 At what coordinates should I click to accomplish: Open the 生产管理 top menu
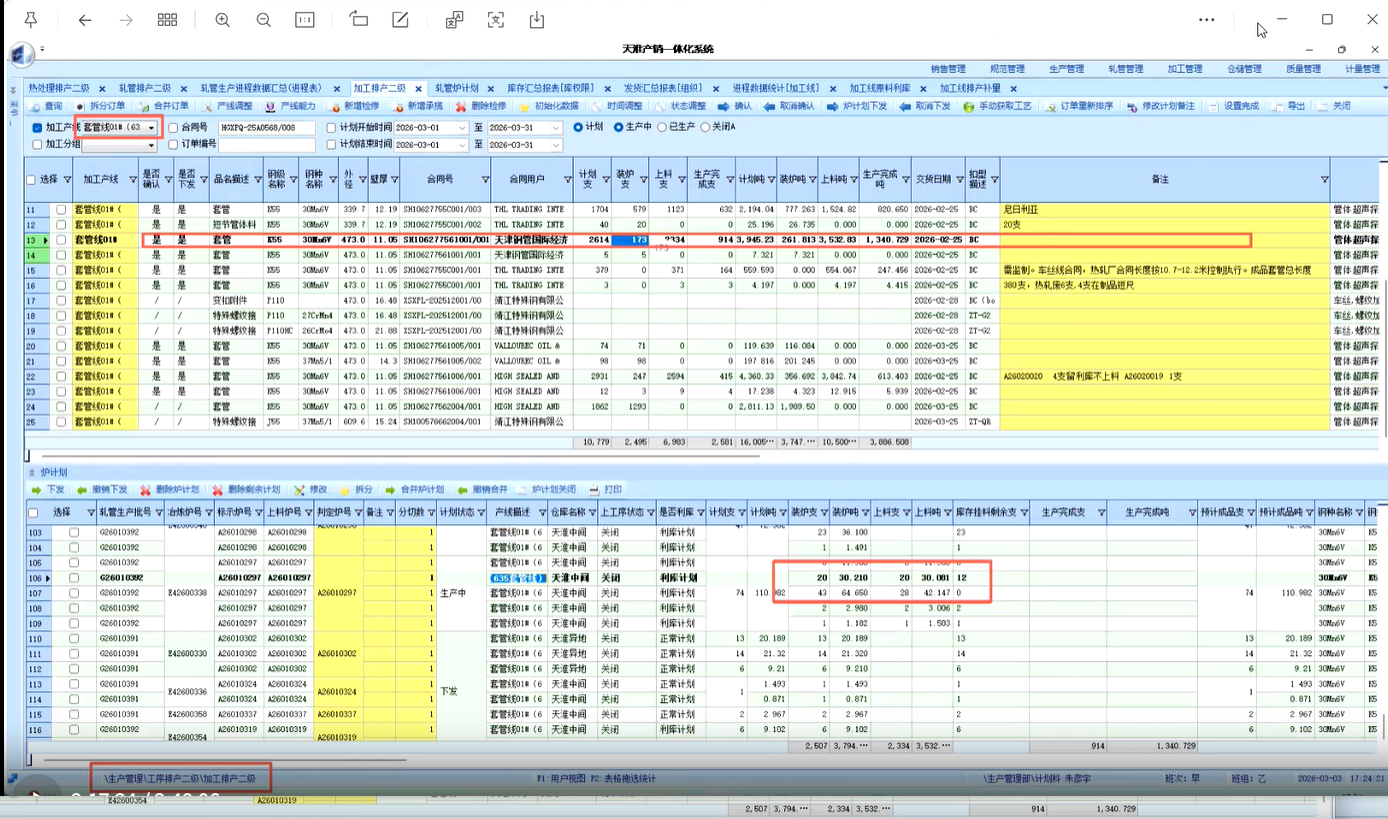tap(1066, 69)
